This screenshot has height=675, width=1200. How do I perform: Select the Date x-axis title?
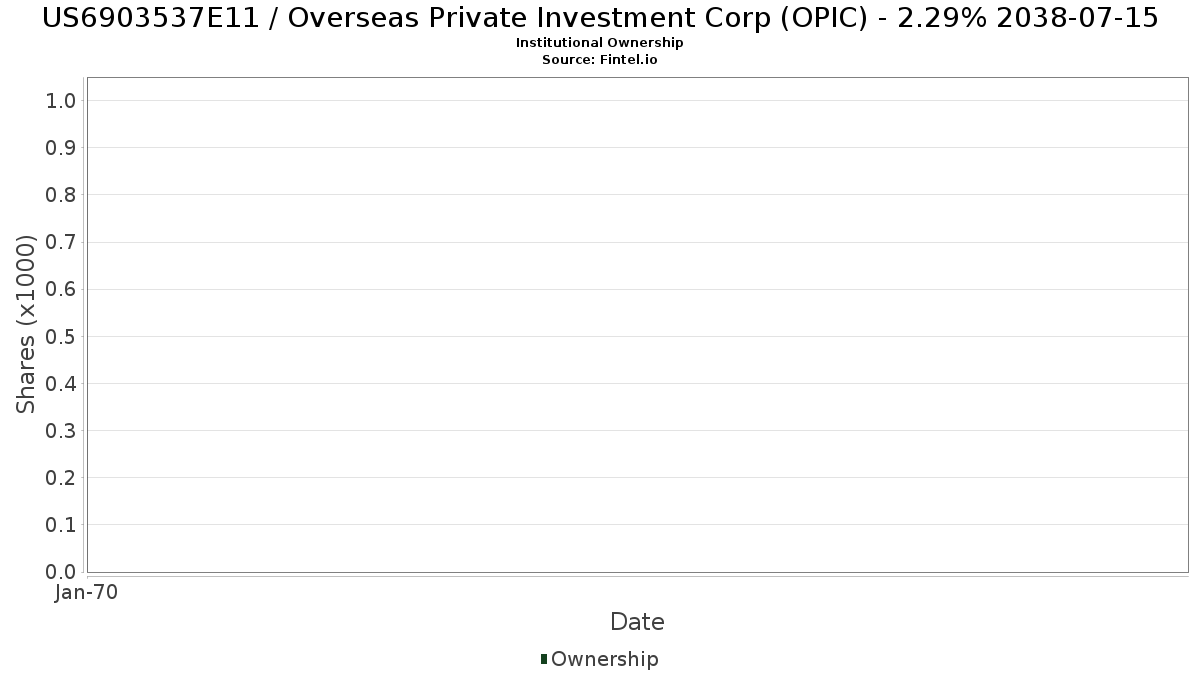pyautogui.click(x=637, y=622)
